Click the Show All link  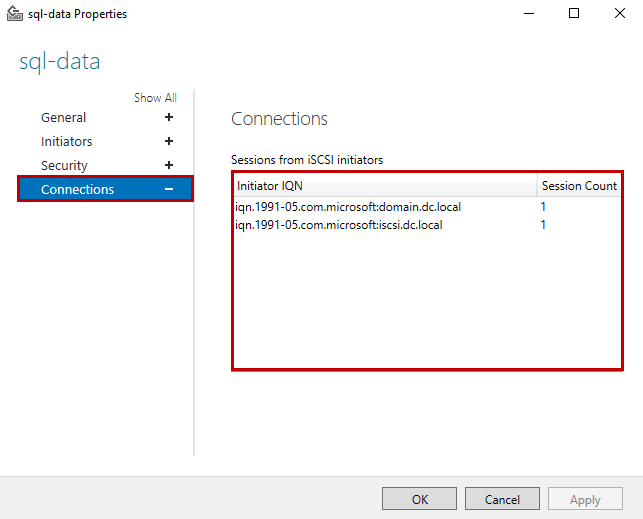pyautogui.click(x=155, y=98)
